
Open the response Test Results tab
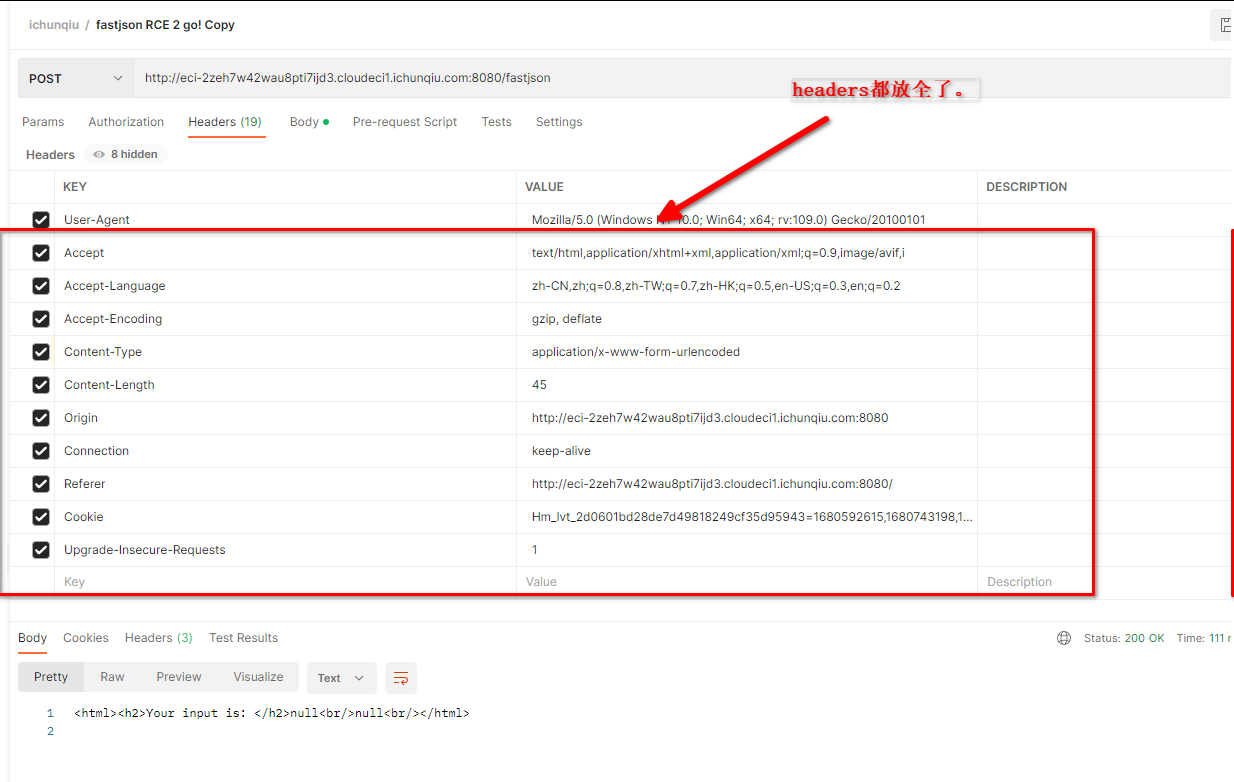coord(243,638)
